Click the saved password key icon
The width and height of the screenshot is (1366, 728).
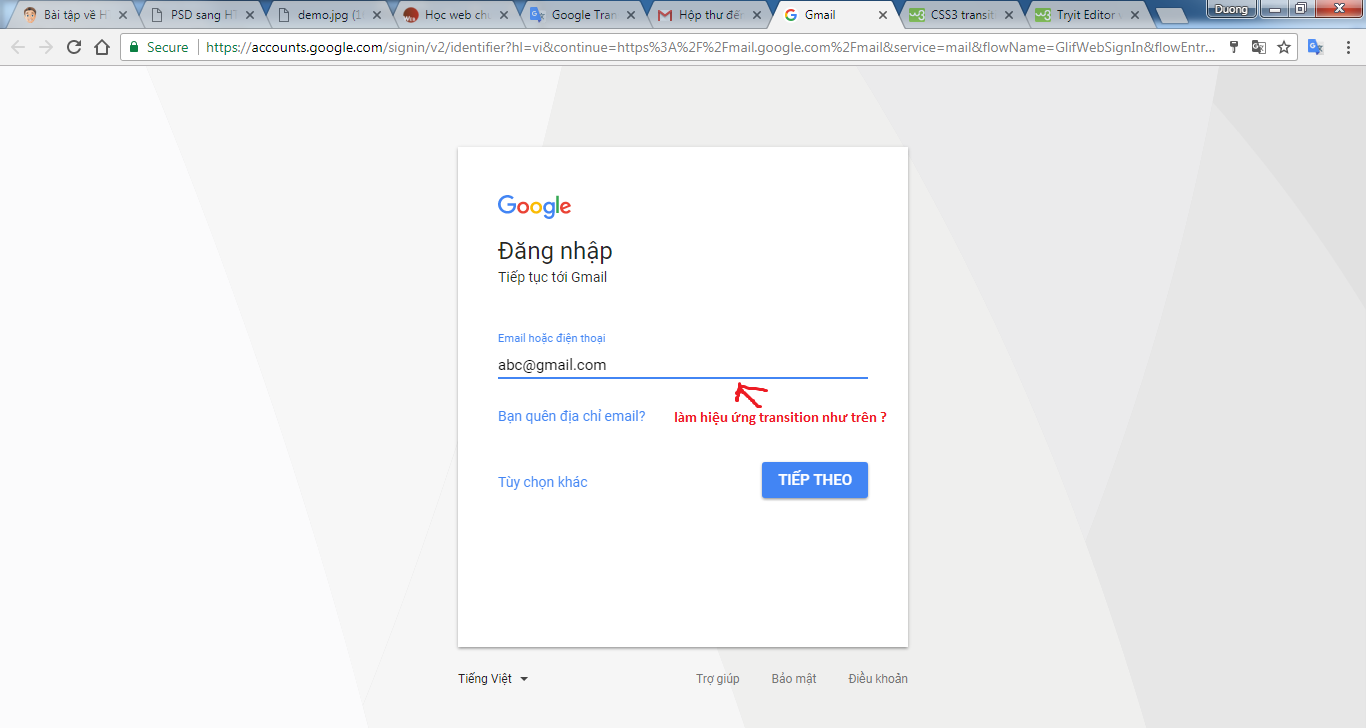click(1234, 47)
